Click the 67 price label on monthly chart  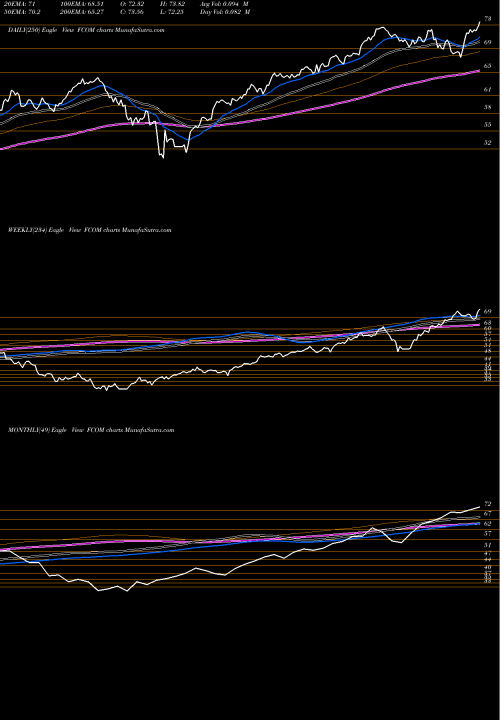[x=488, y=513]
